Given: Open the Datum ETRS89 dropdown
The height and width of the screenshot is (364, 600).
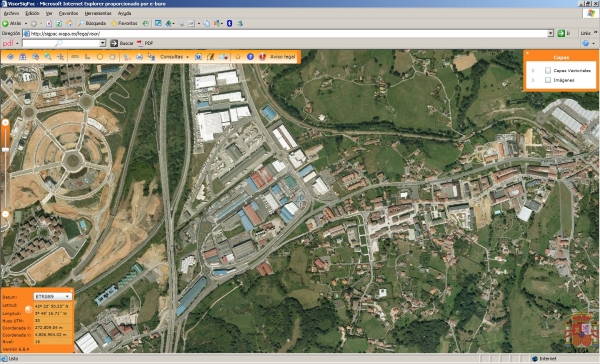Looking at the screenshot, I should point(52,296).
